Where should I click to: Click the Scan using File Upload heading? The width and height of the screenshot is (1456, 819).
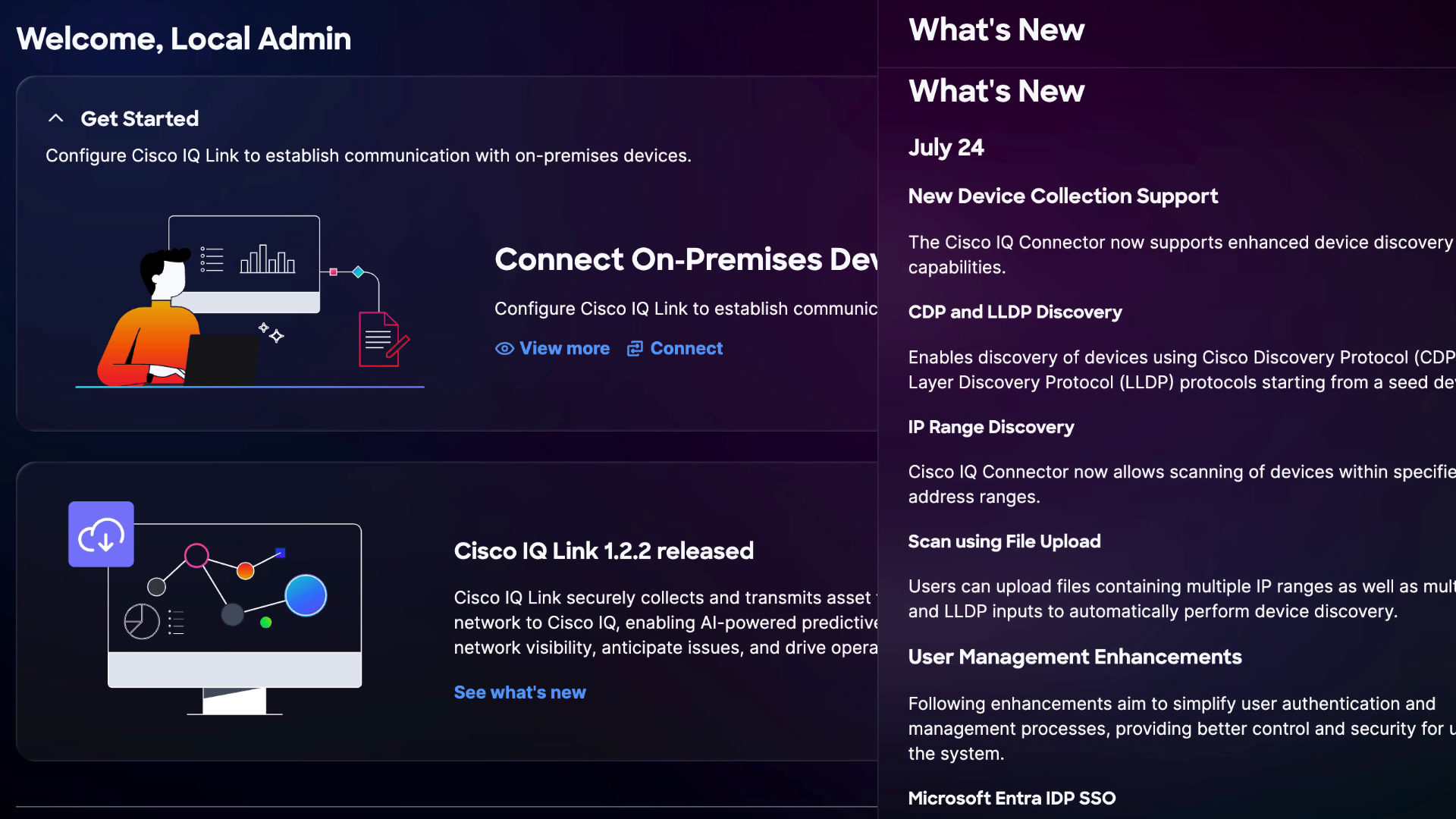pyautogui.click(x=1004, y=541)
